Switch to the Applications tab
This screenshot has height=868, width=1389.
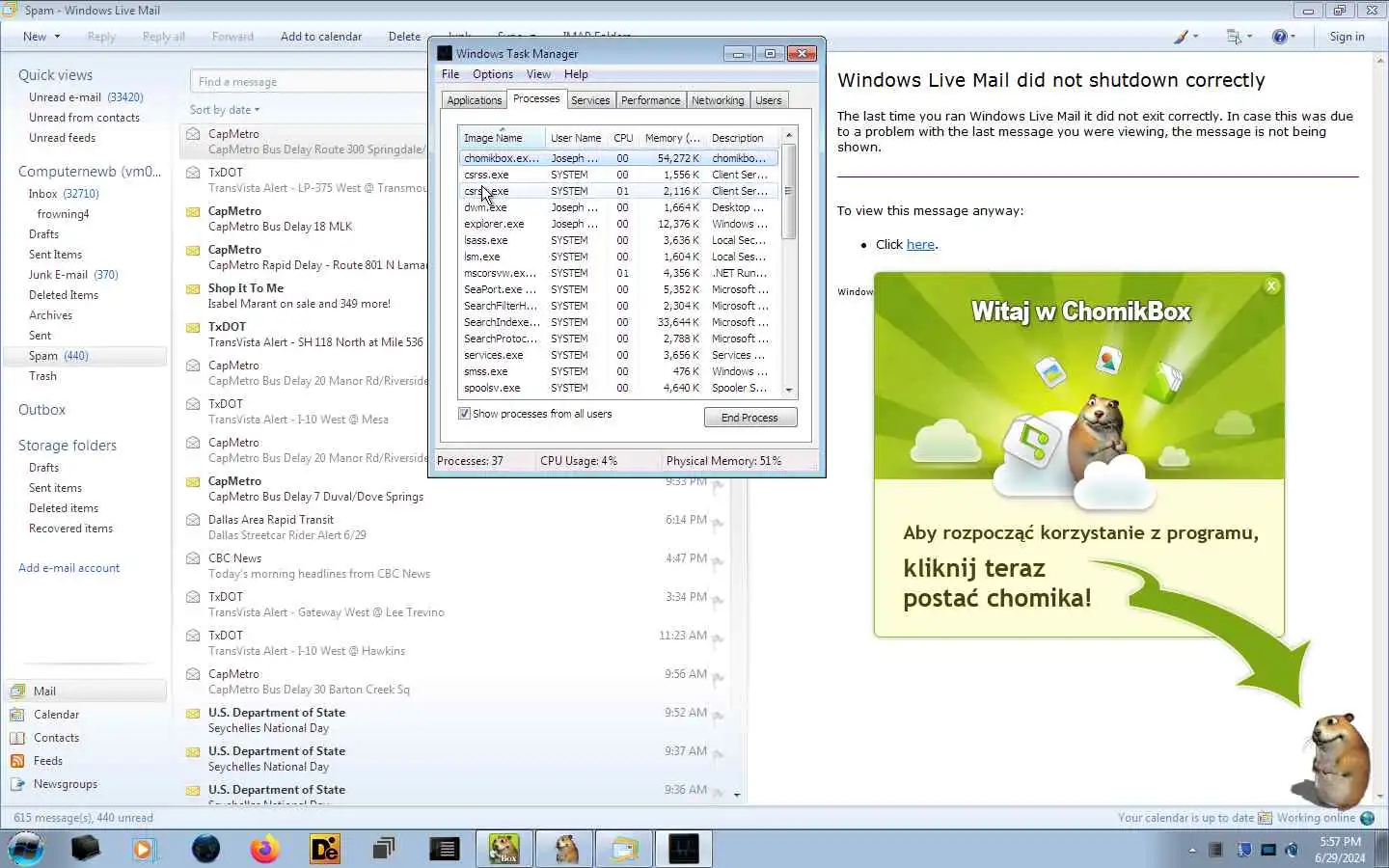pos(475,100)
